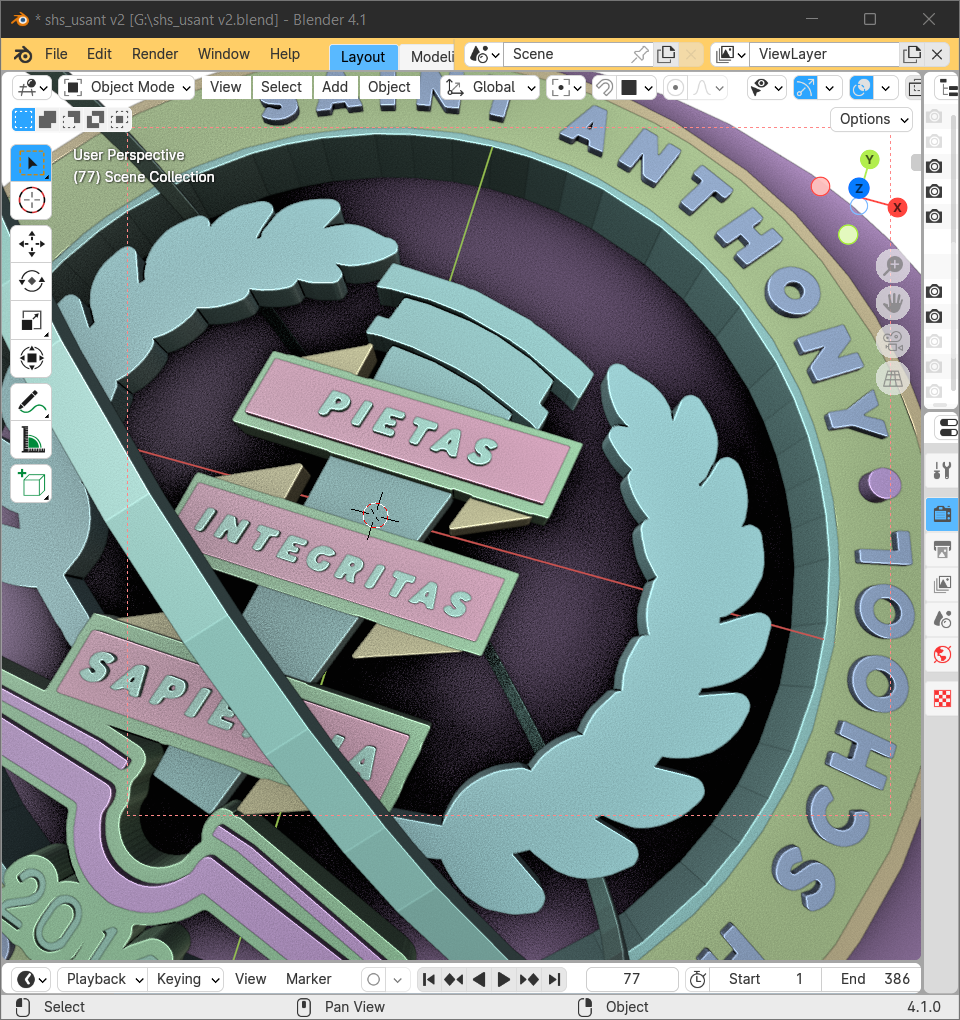
Task: Open the Render menu
Action: (x=155, y=54)
